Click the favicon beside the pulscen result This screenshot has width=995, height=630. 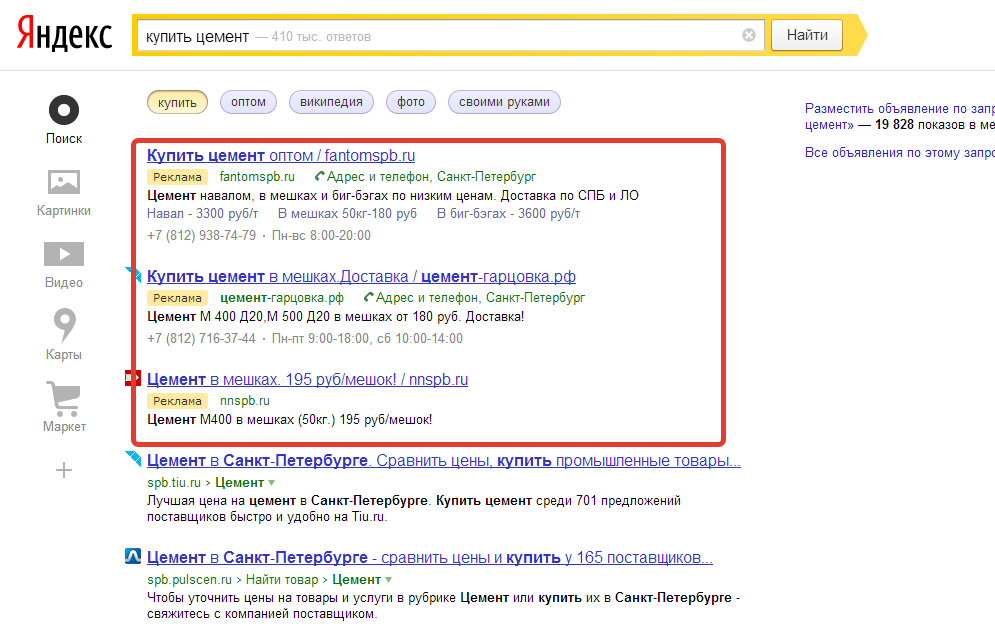point(133,556)
